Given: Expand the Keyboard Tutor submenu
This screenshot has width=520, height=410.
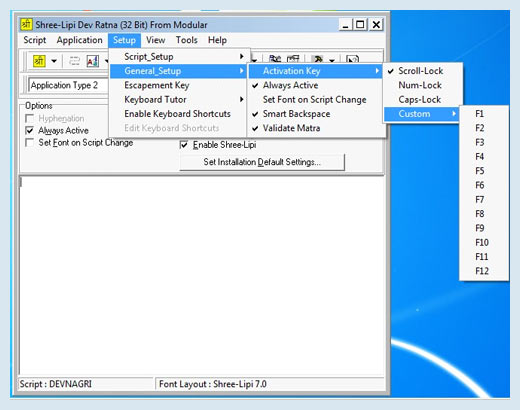Looking at the screenshot, I should pyautogui.click(x=178, y=100).
